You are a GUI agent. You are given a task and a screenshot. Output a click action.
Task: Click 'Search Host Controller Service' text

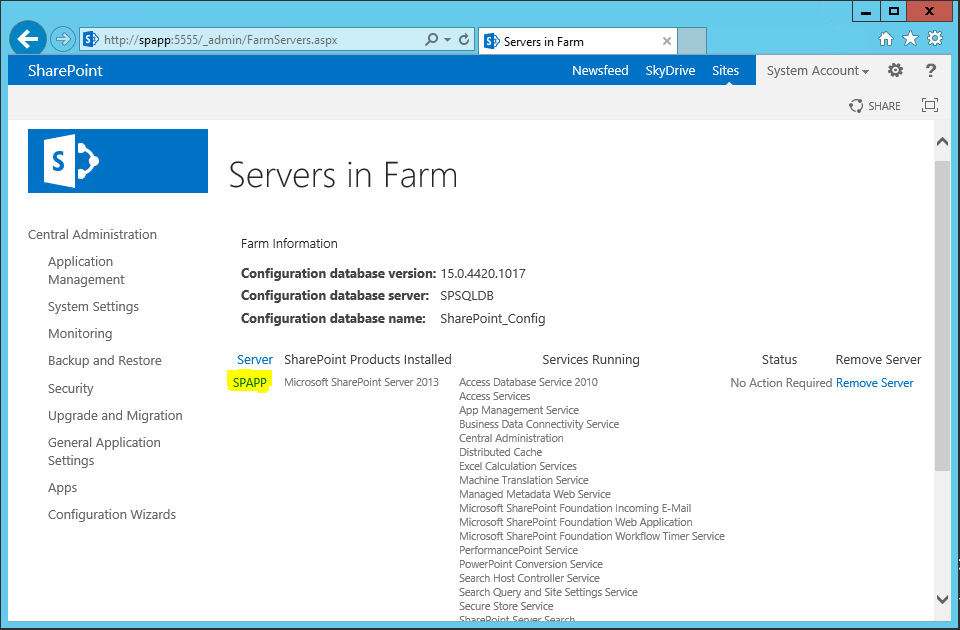529,578
